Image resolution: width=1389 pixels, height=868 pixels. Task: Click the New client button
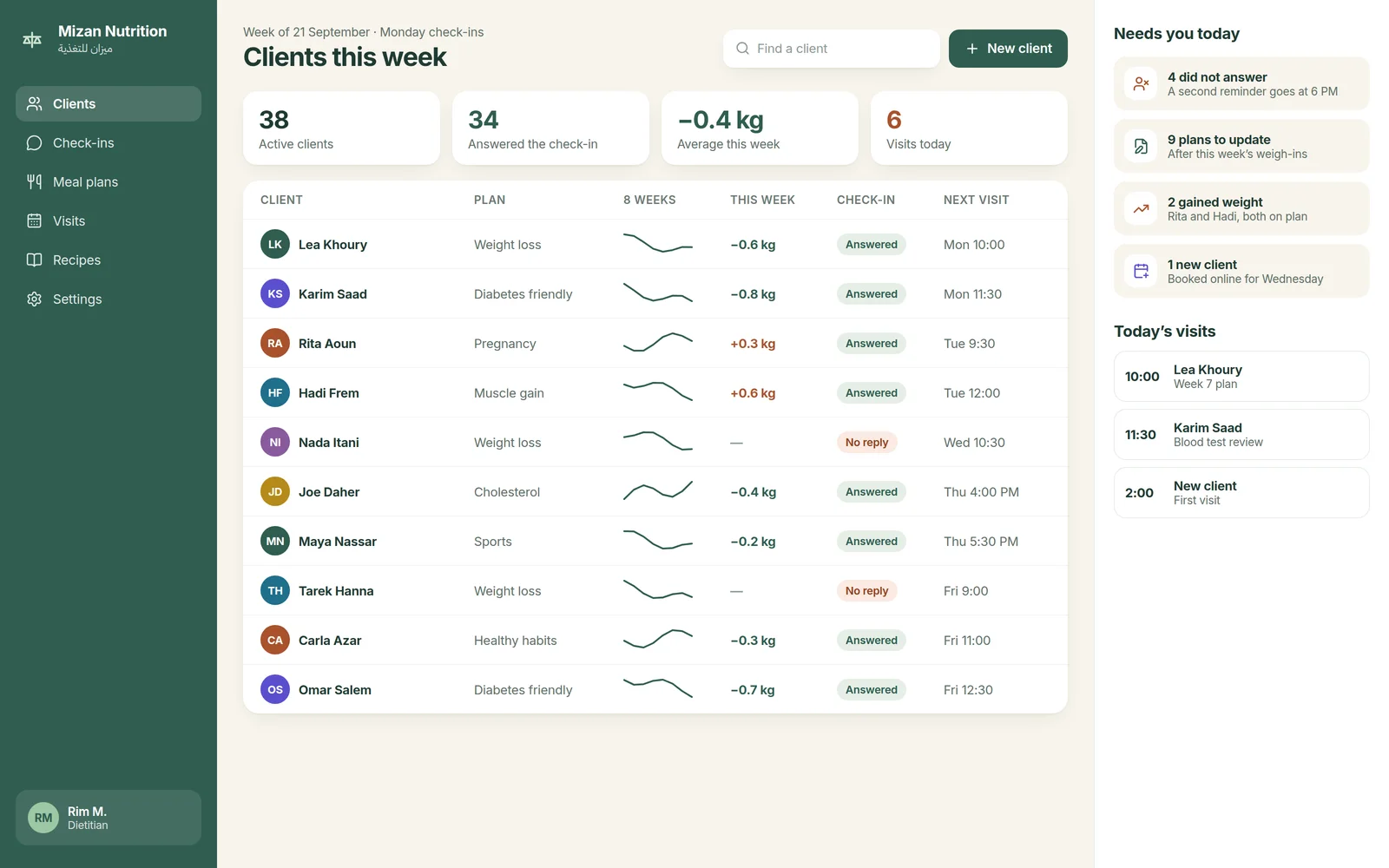pos(1008,49)
